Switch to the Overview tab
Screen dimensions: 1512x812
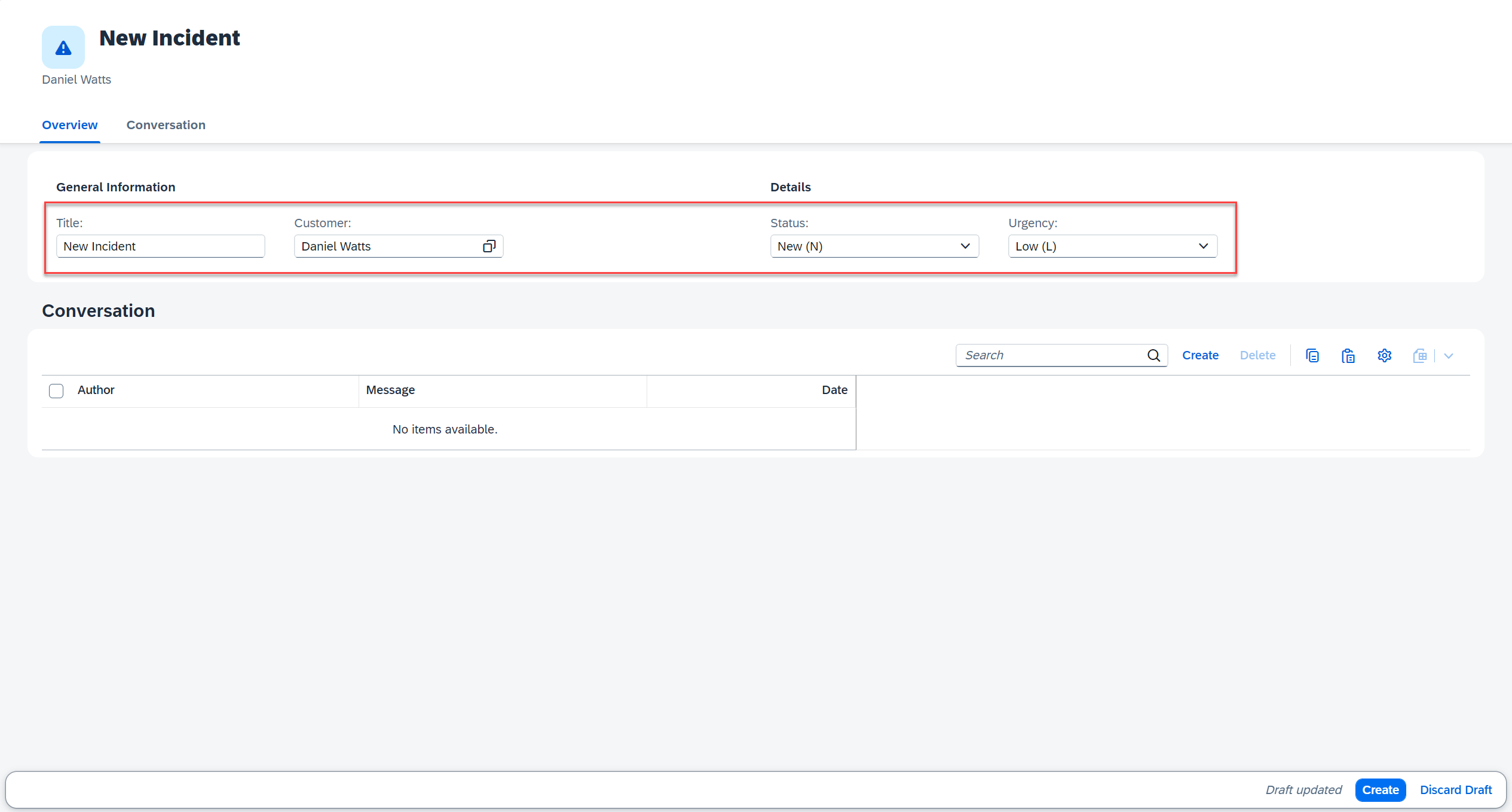pyautogui.click(x=69, y=125)
